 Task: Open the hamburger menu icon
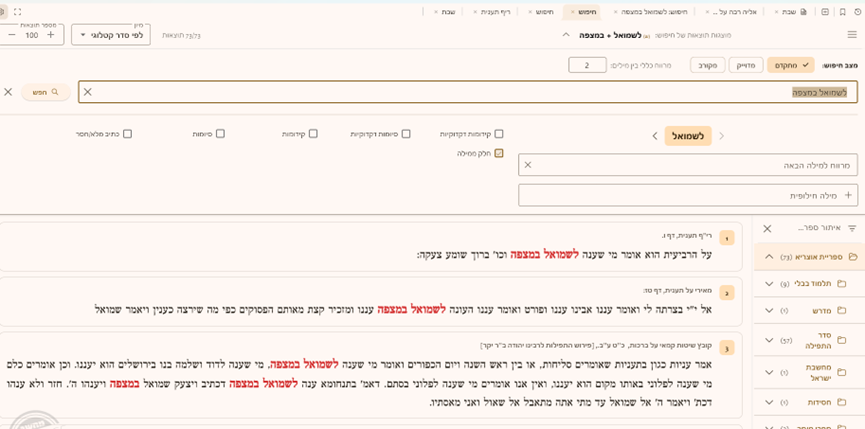[x=852, y=34]
